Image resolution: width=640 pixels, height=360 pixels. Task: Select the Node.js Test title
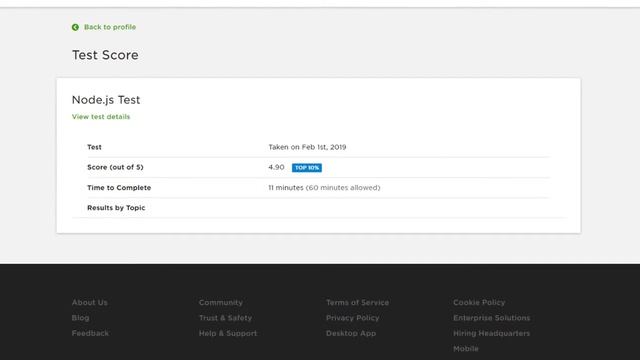pos(106,100)
